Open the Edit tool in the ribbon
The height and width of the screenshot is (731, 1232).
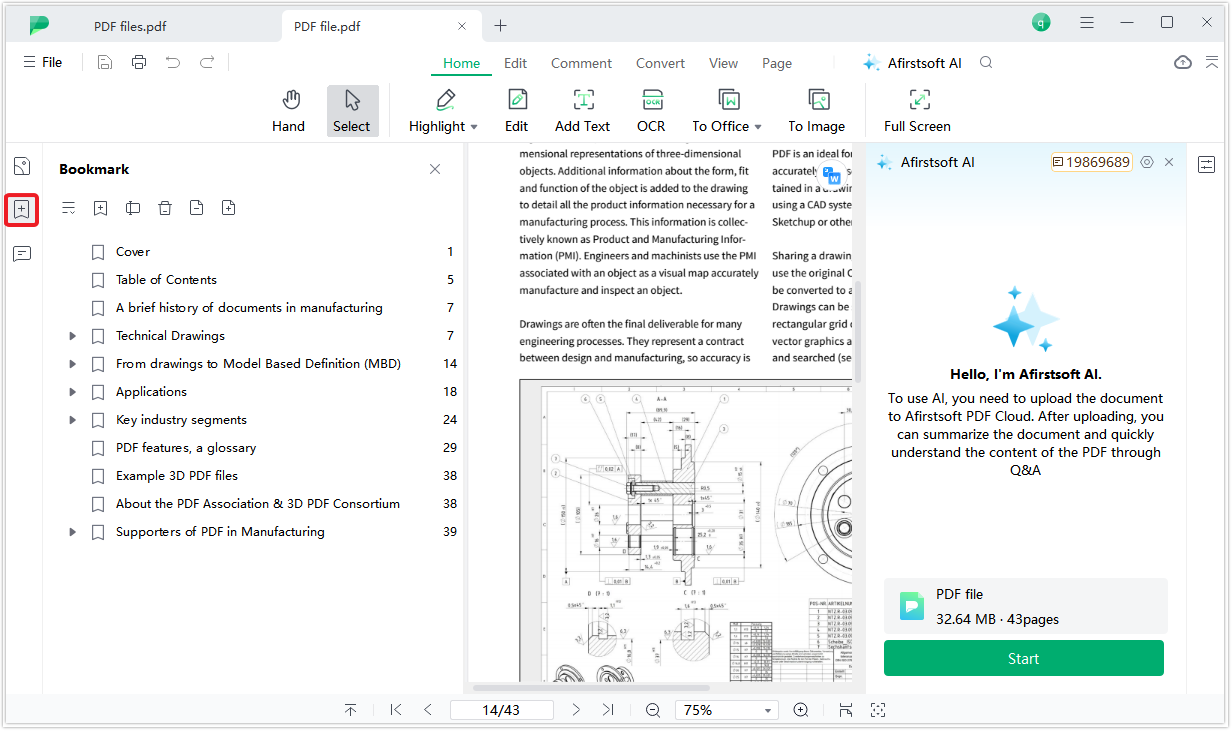(516, 110)
